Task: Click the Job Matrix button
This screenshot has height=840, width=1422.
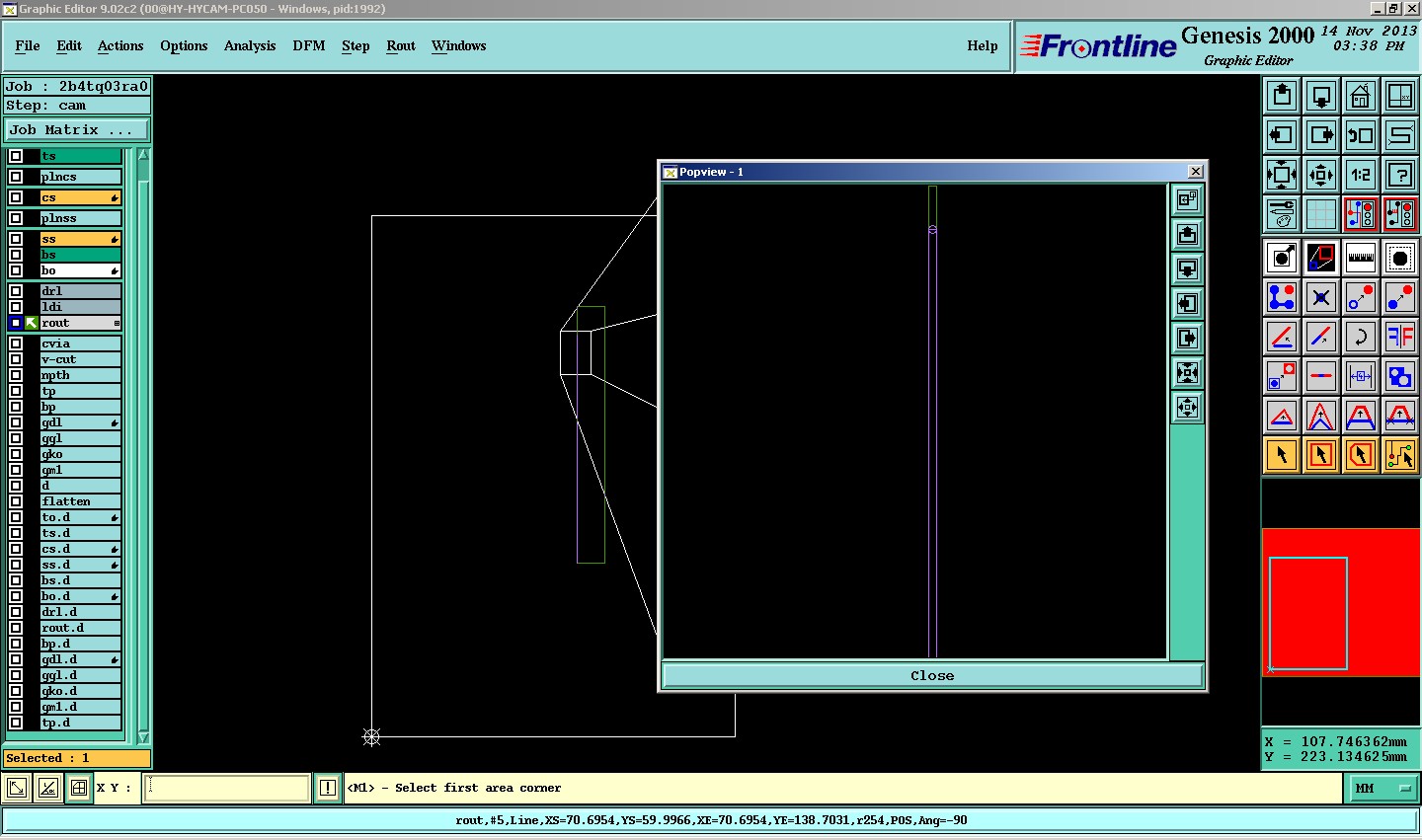Action: (77, 129)
